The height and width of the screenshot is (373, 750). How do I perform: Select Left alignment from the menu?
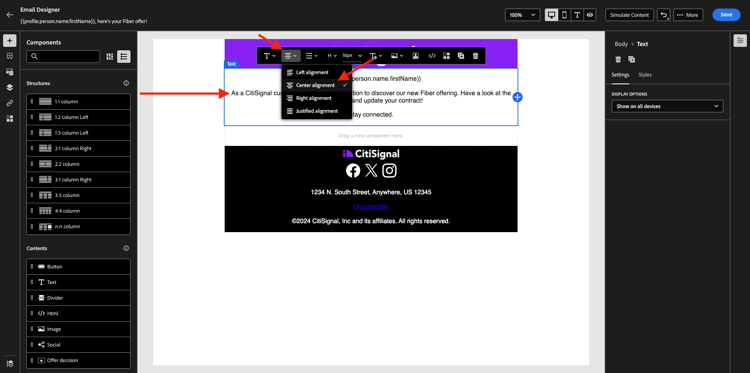[316, 72]
